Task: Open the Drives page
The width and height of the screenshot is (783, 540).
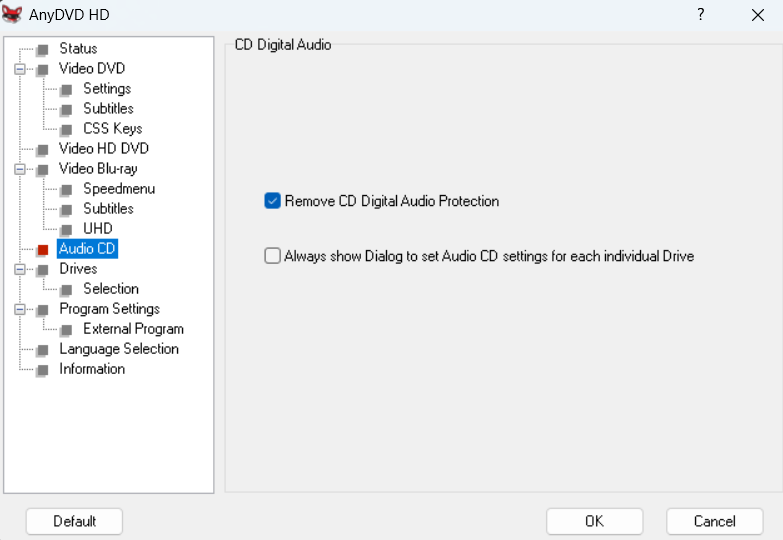Action: [x=78, y=268]
